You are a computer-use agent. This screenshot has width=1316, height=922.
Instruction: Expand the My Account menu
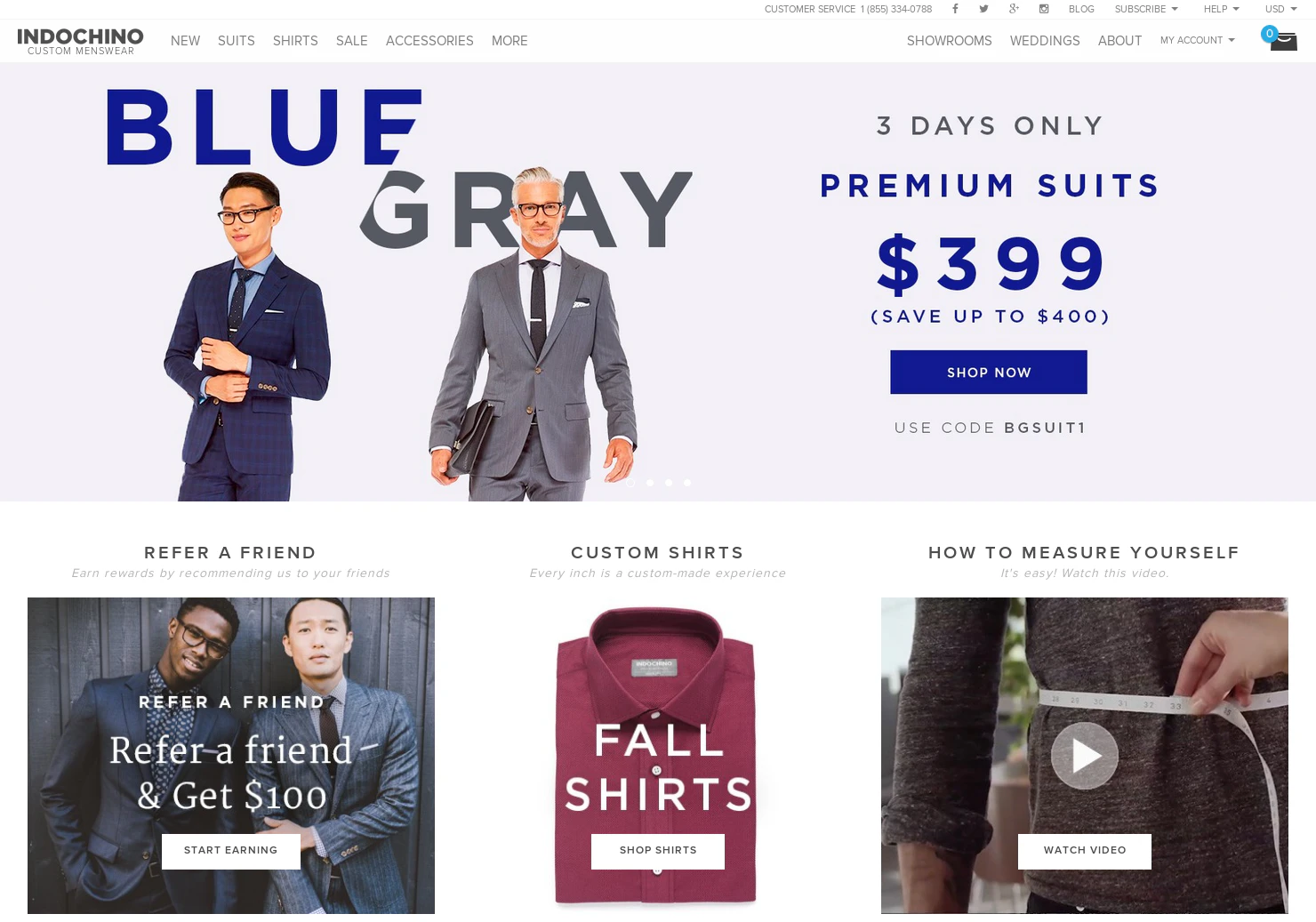[1197, 40]
